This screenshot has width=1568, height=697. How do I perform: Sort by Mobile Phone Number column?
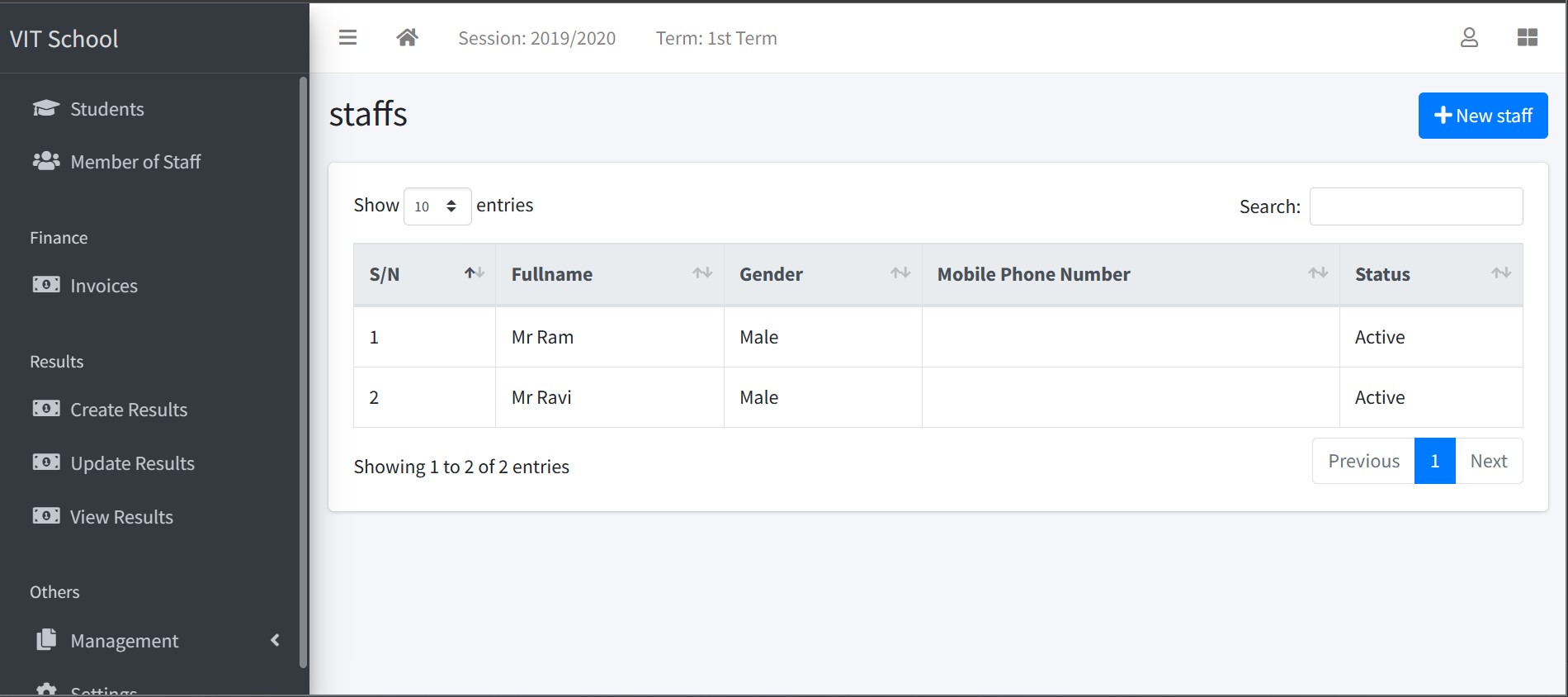pos(1131,274)
